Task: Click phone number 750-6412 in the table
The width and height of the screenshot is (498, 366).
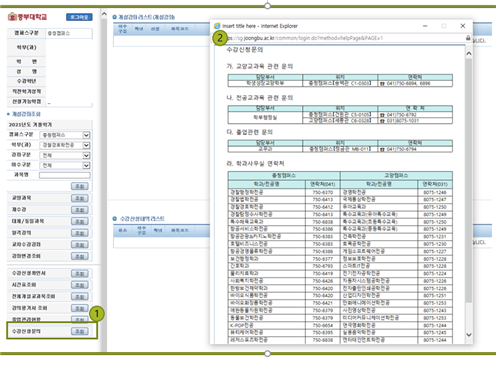Action: click(x=323, y=207)
